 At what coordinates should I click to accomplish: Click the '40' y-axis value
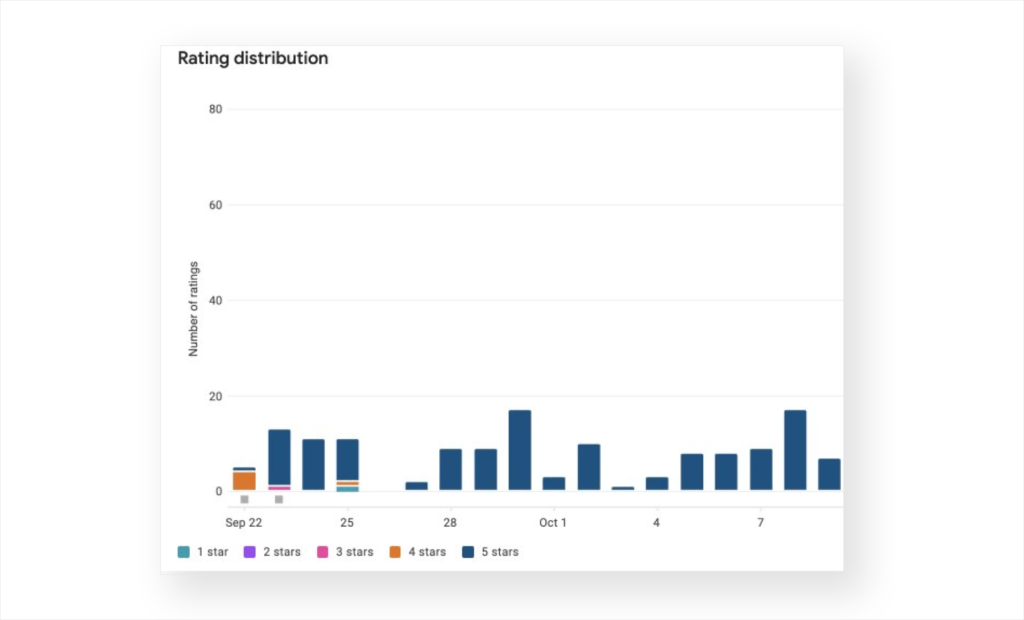(x=216, y=301)
